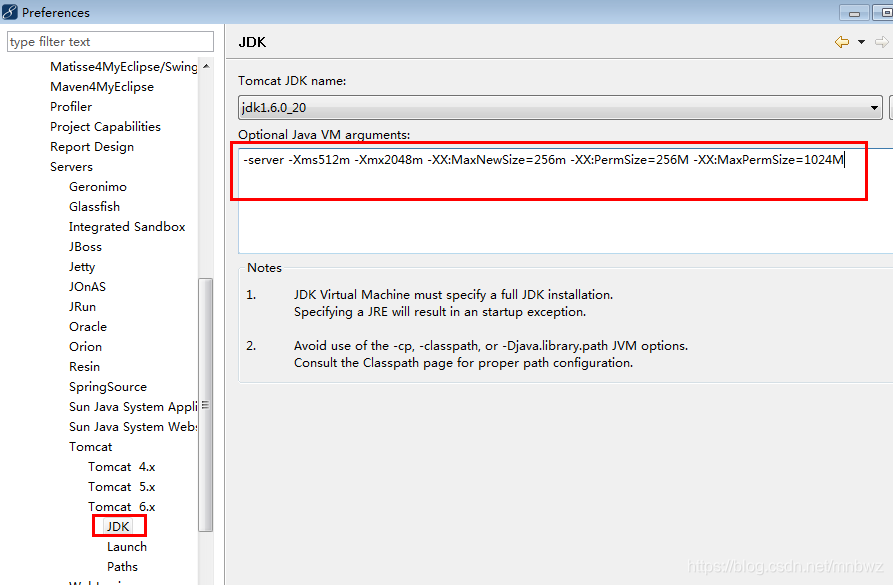This screenshot has height=585, width=893.
Task: Select Tomcat 4.x in the tree
Action: 121,467
